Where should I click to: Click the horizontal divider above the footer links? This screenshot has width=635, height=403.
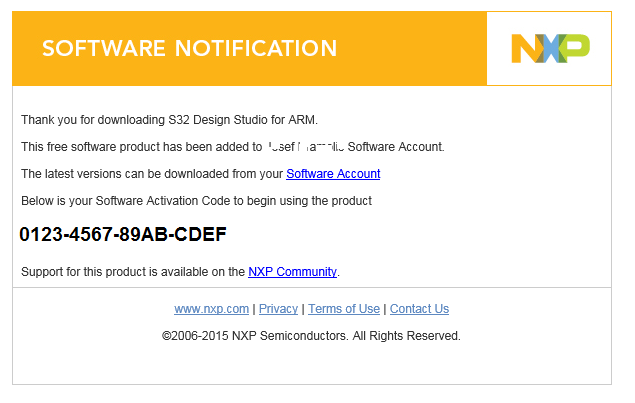(x=311, y=288)
